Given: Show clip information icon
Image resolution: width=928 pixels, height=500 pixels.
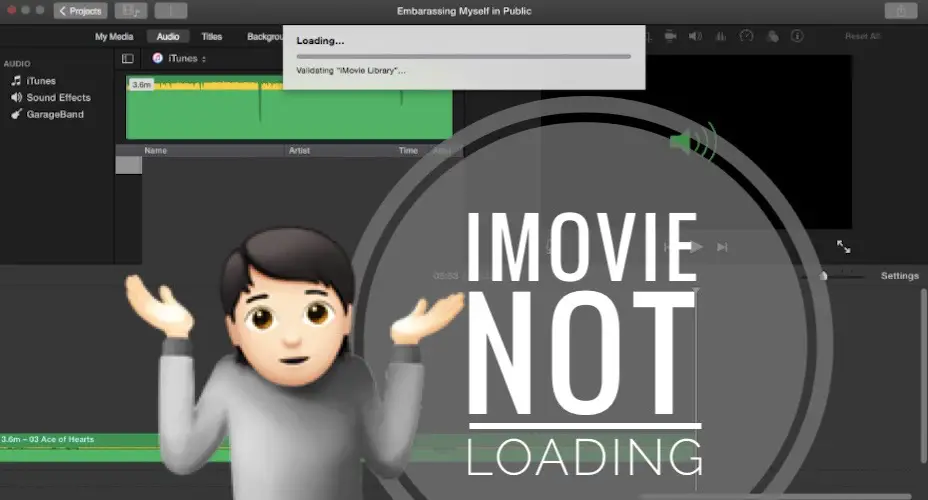Looking at the screenshot, I should [x=797, y=36].
